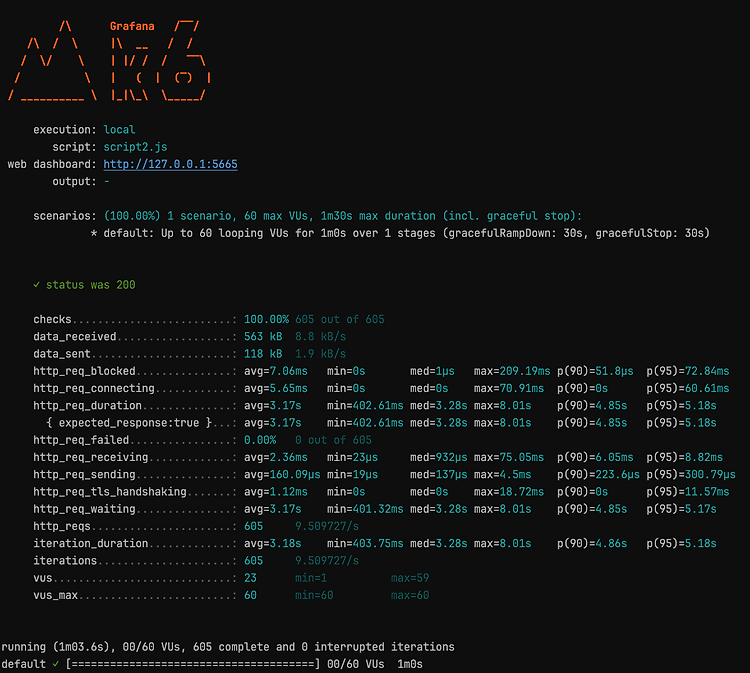Select http_req_failed 0.00% value
The image size is (750, 673).
pyautogui.click(x=260, y=440)
